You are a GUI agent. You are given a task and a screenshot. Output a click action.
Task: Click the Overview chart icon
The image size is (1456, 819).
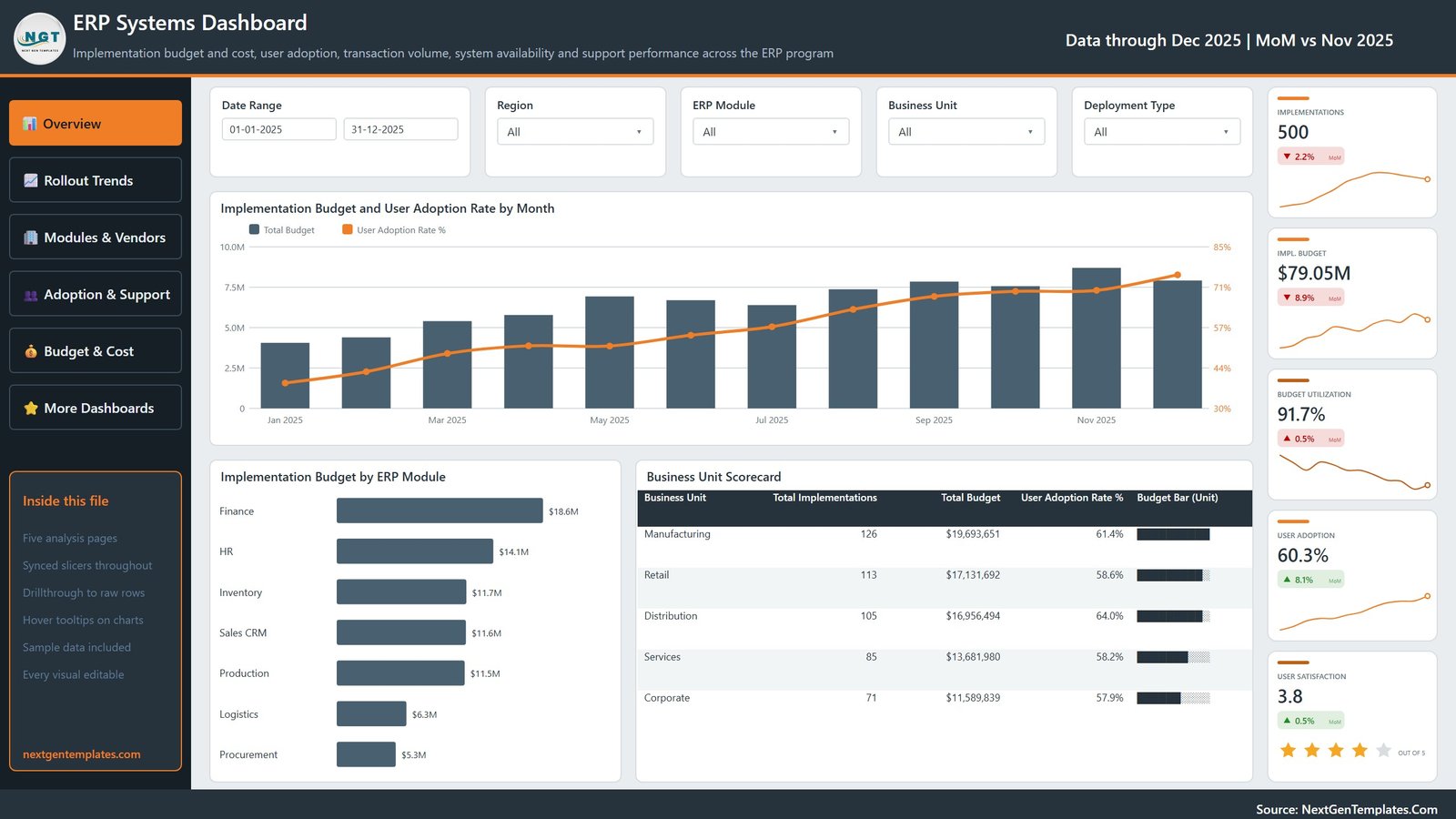click(x=30, y=124)
